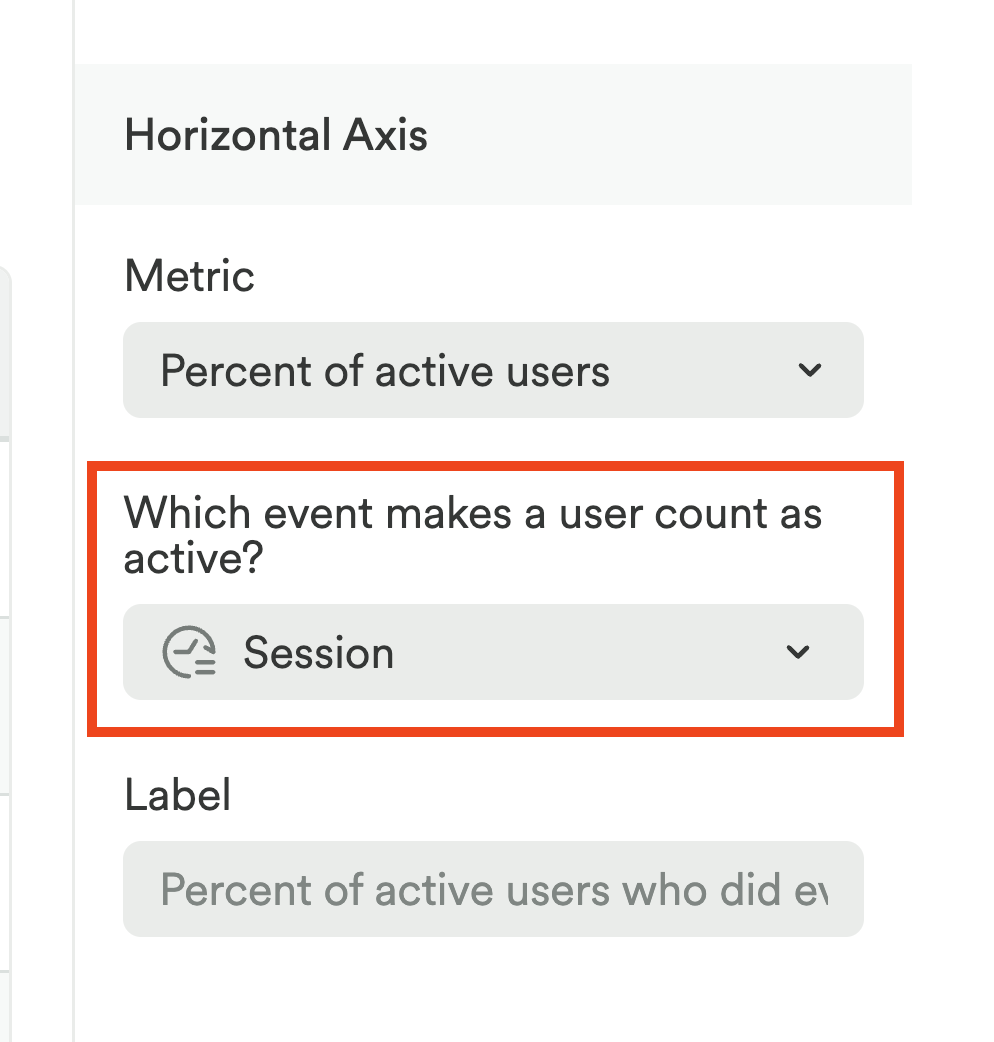Click the word "users" in the Metric selector
Viewport: 994px width, 1042px height.
[559, 372]
